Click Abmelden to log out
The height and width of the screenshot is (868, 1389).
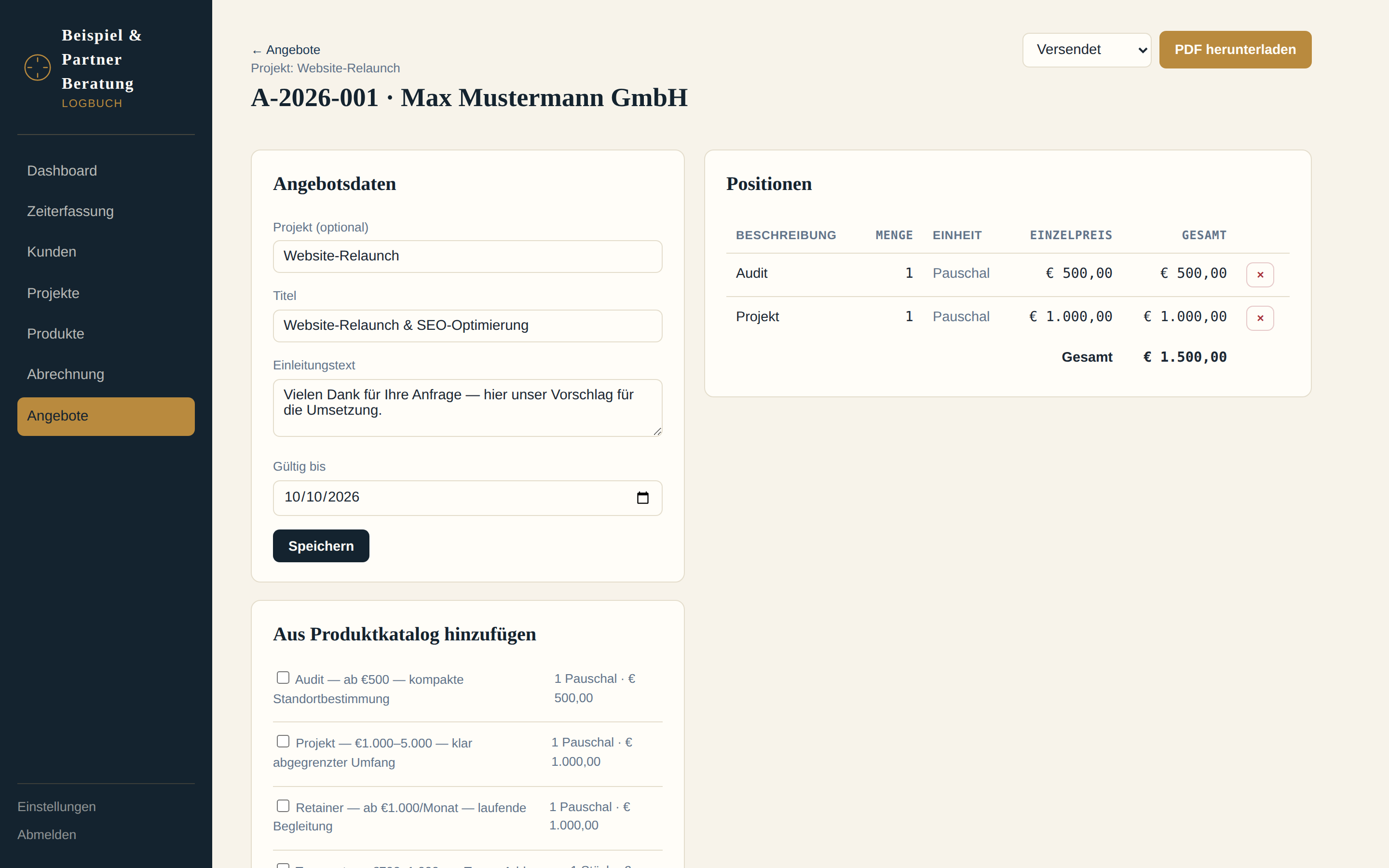click(x=46, y=835)
